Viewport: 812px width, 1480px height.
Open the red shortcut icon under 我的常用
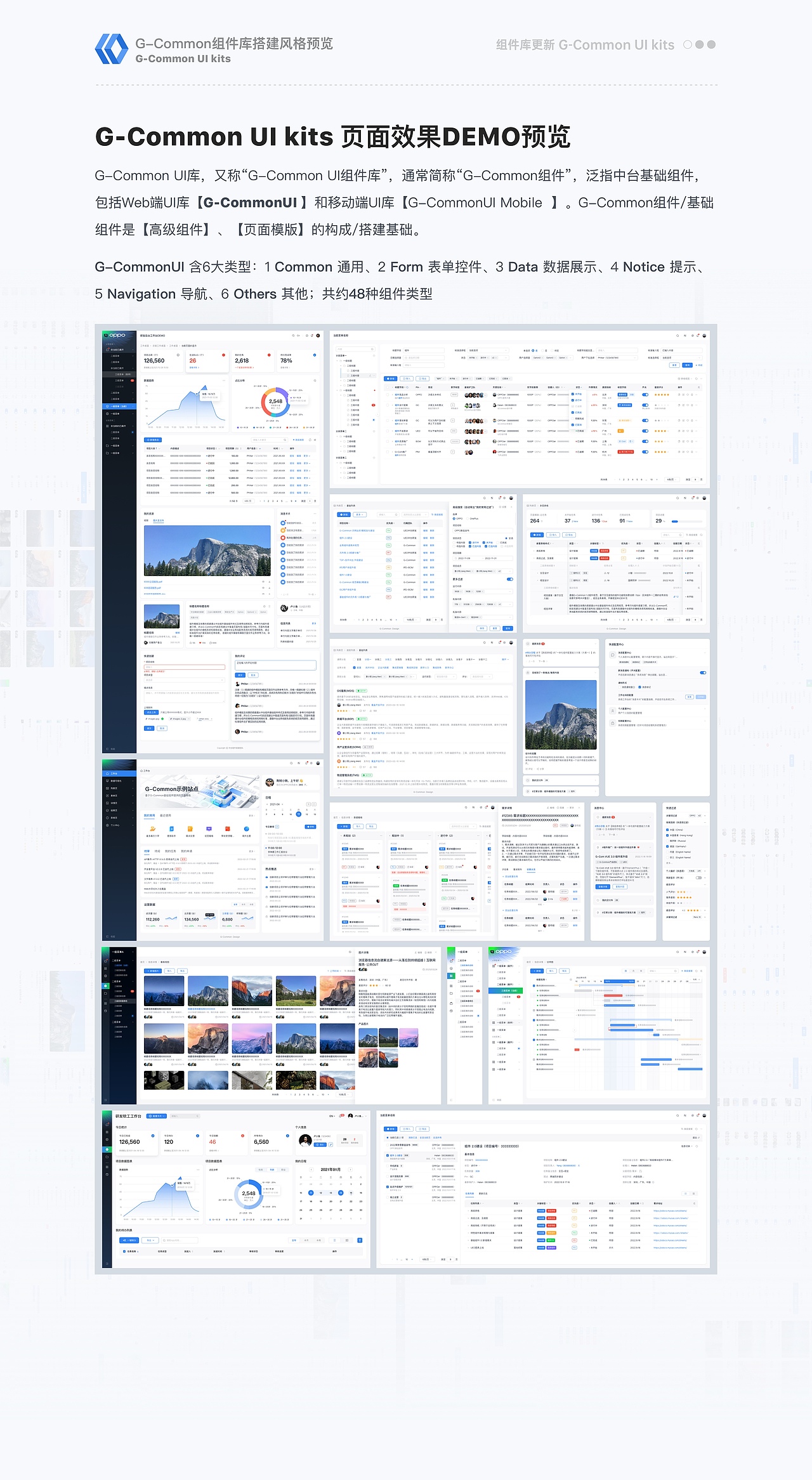click(x=228, y=829)
